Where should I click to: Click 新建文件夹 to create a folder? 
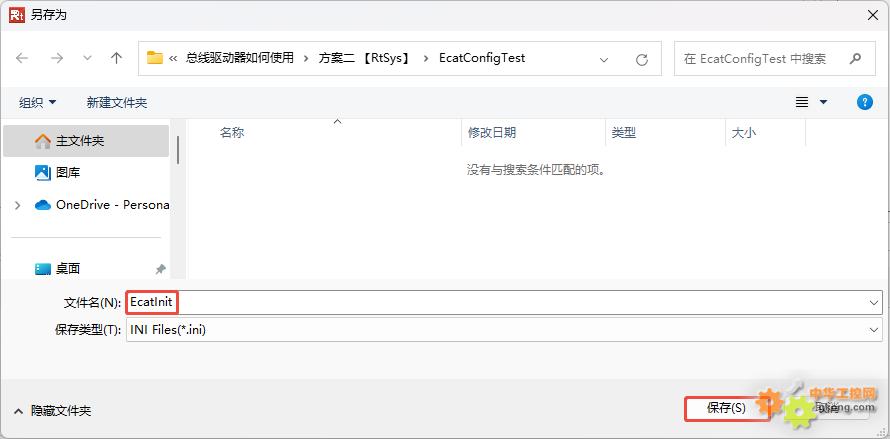pyautogui.click(x=117, y=102)
